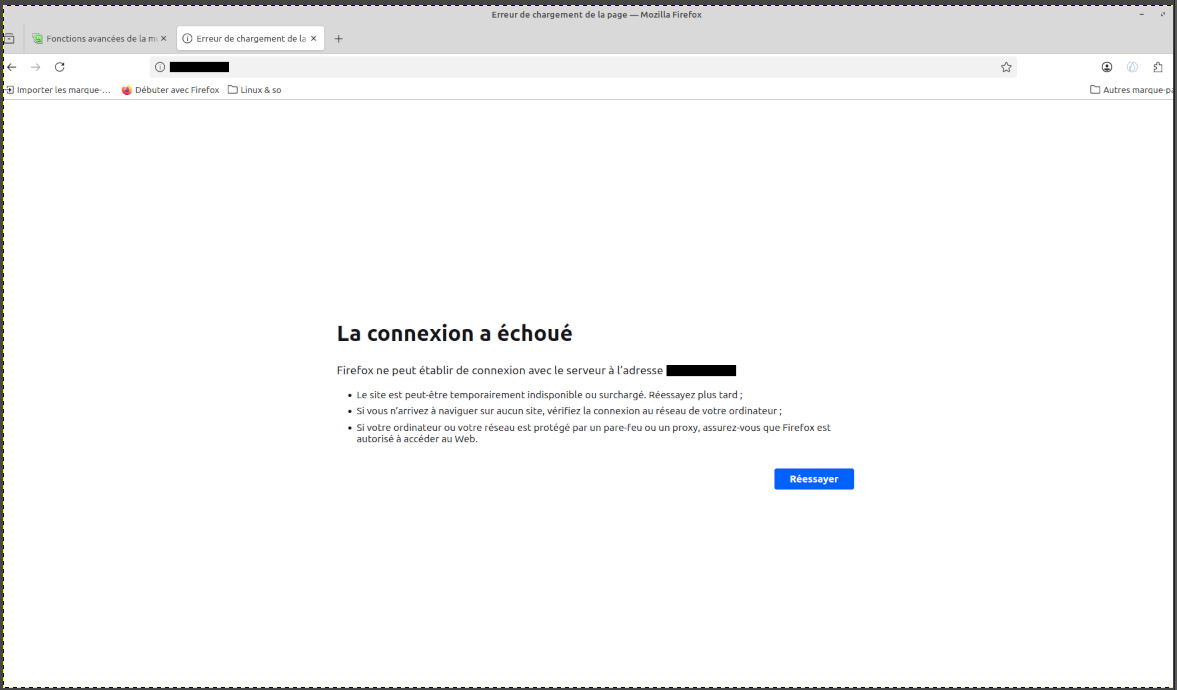Close the Erreur de chargement tab
This screenshot has height=690, width=1177.
coord(314,39)
